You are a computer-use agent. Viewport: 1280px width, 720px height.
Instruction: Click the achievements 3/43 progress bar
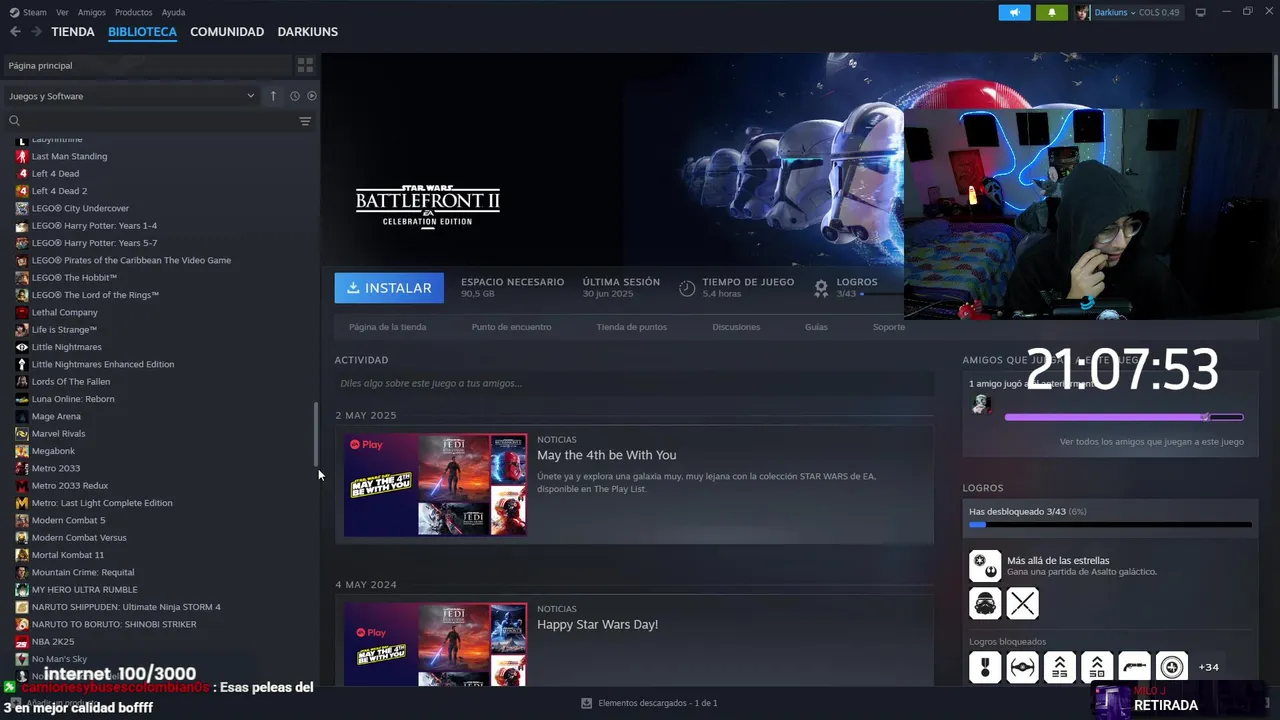pyautogui.click(x=1110, y=524)
